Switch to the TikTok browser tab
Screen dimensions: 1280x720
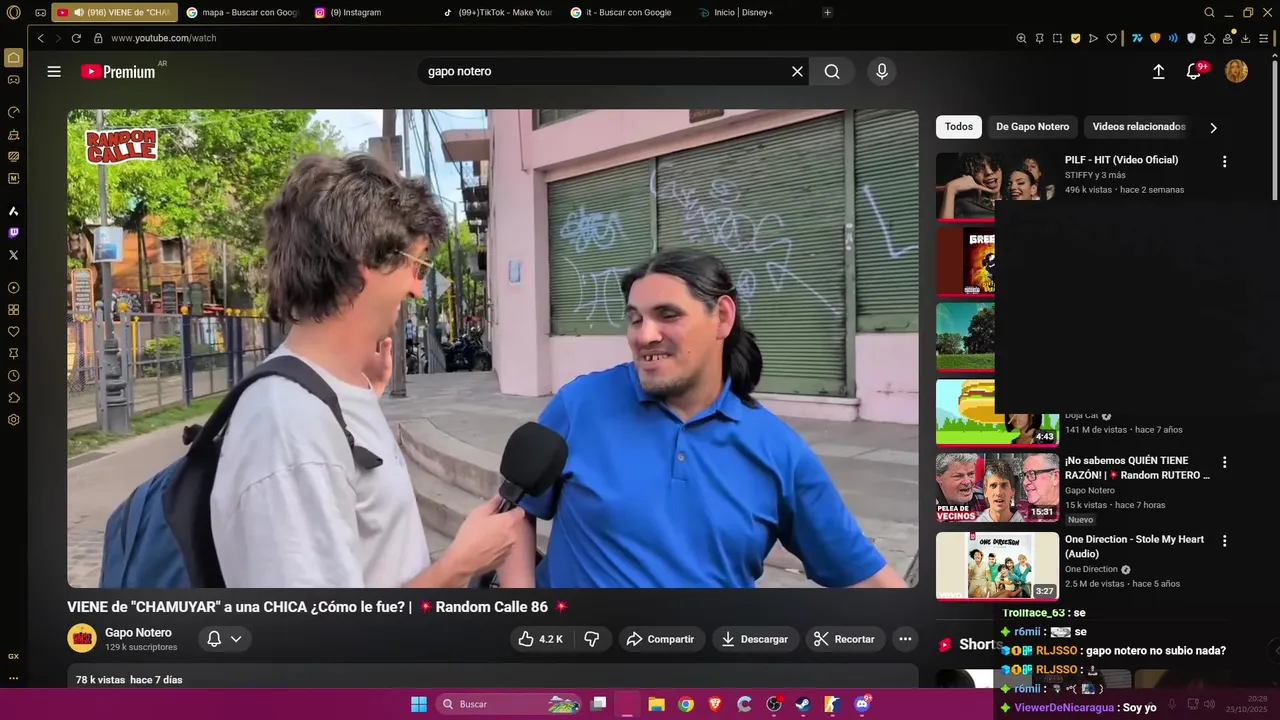click(497, 12)
